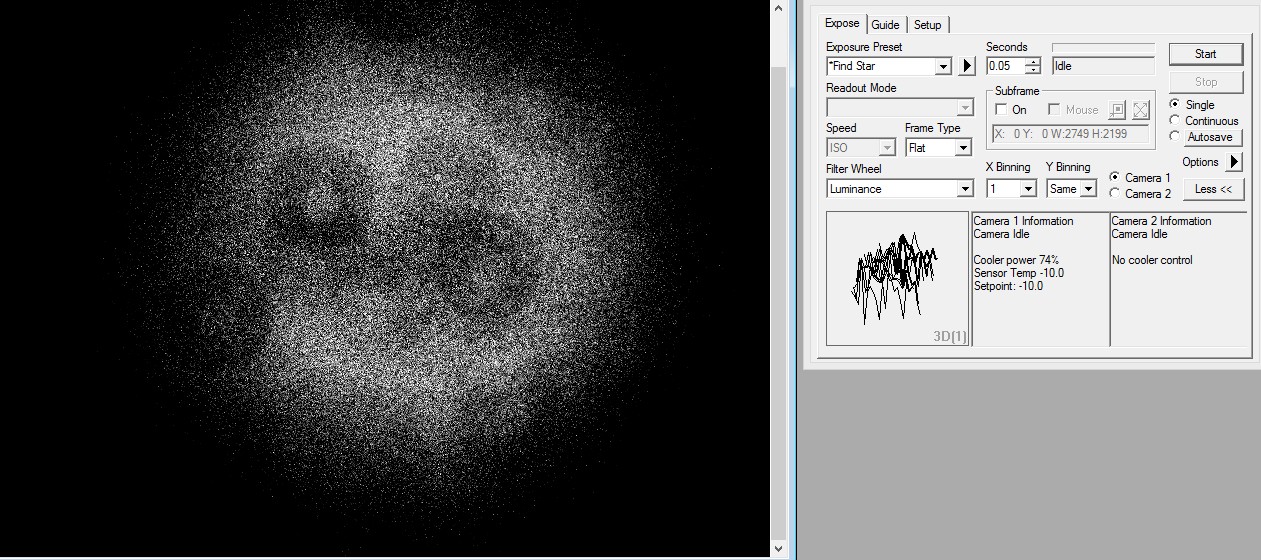Click the Less << button
Screen dimensions: 1261x560
(1213, 189)
